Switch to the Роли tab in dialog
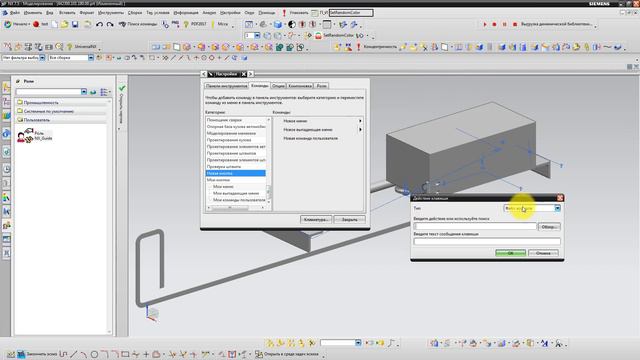This screenshot has width=640, height=360. point(322,86)
